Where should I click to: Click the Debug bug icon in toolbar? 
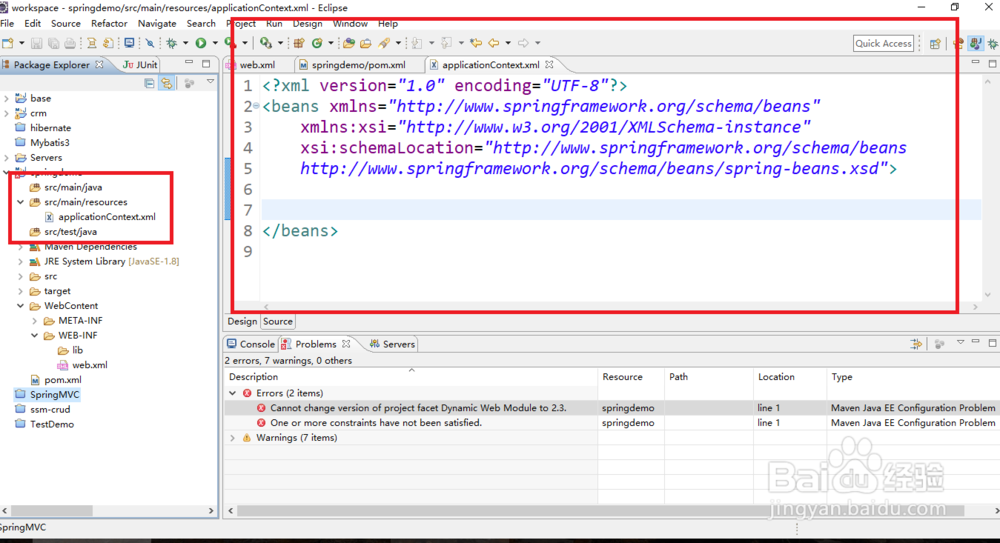click(x=172, y=43)
